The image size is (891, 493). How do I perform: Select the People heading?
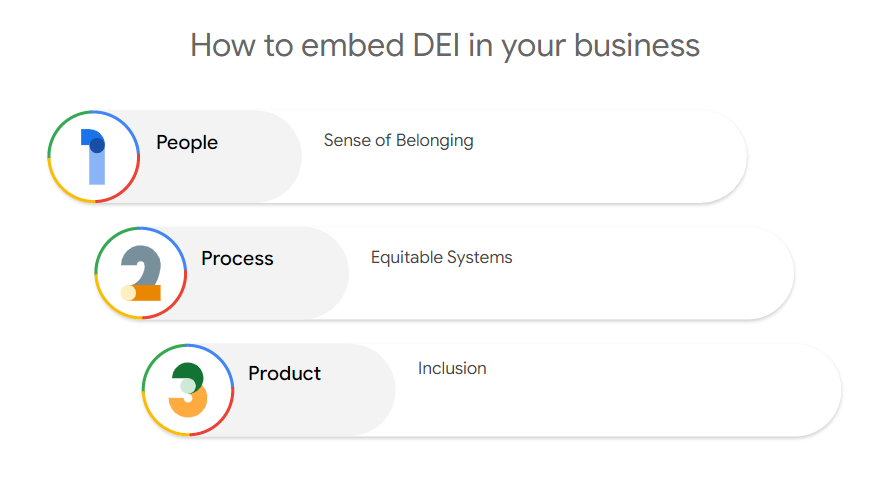point(187,143)
